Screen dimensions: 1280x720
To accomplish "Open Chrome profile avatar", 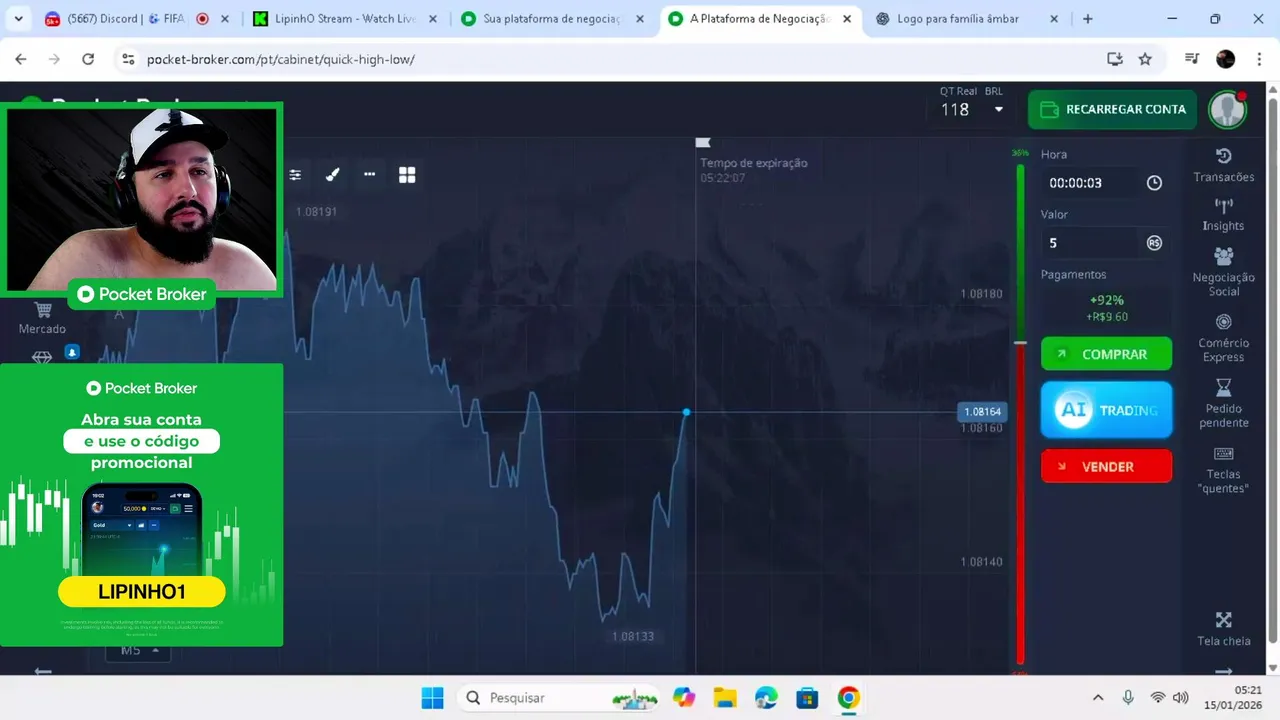I will click(1225, 59).
